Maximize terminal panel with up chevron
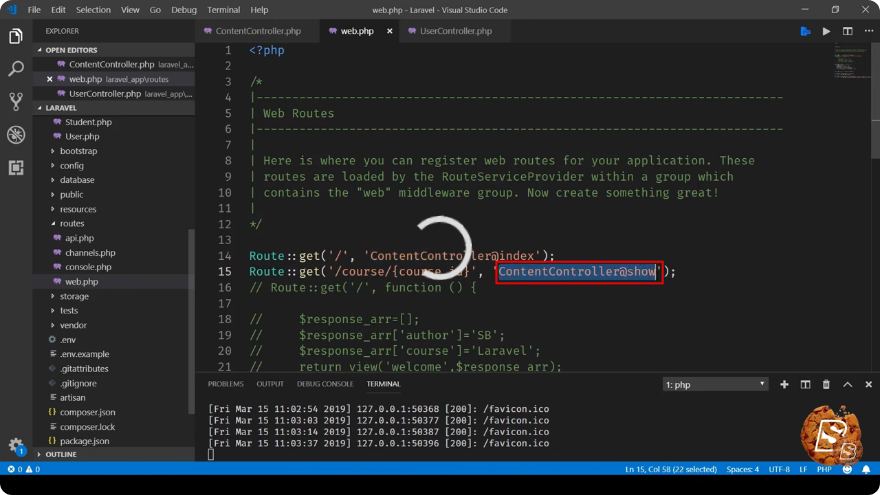This screenshot has width=880, height=495. tap(847, 384)
